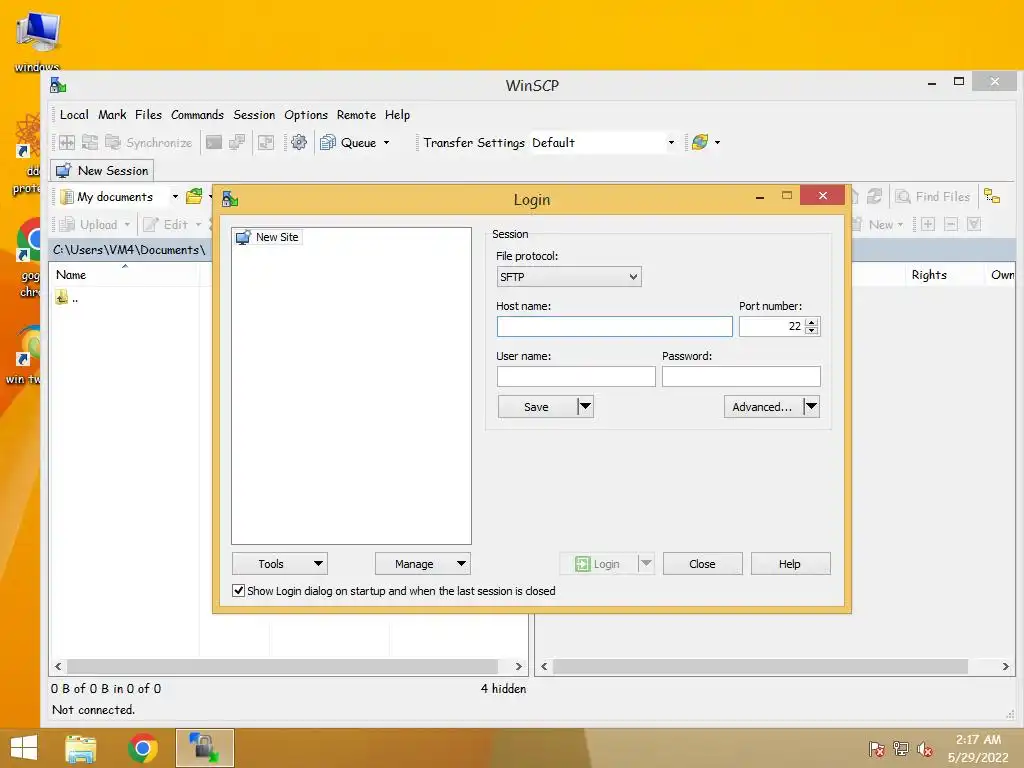Click the open folder icon beside My documents

pos(194,196)
